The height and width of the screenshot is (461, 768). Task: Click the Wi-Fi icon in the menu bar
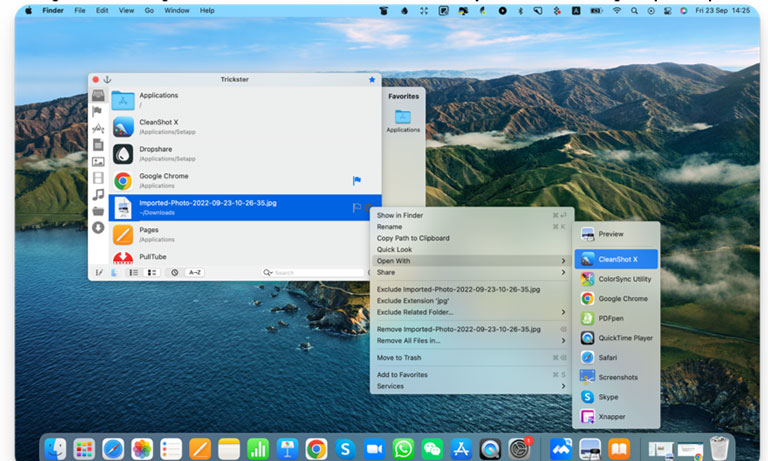point(617,10)
